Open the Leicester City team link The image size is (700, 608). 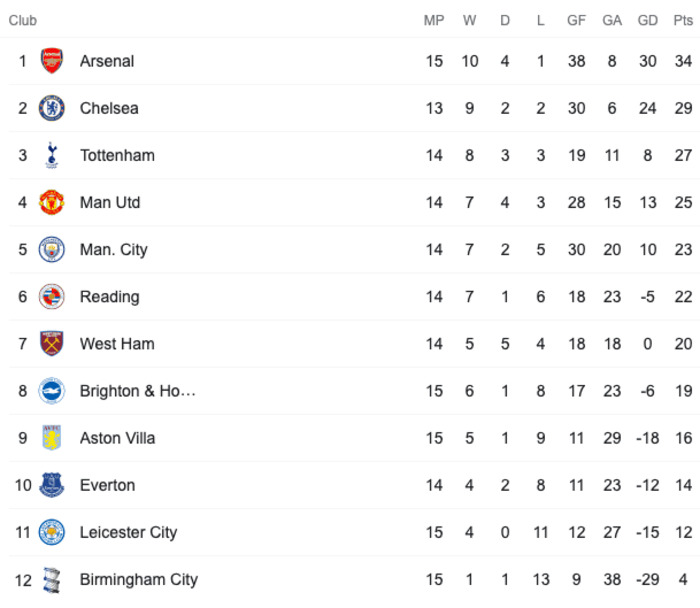pyautogui.click(x=129, y=533)
